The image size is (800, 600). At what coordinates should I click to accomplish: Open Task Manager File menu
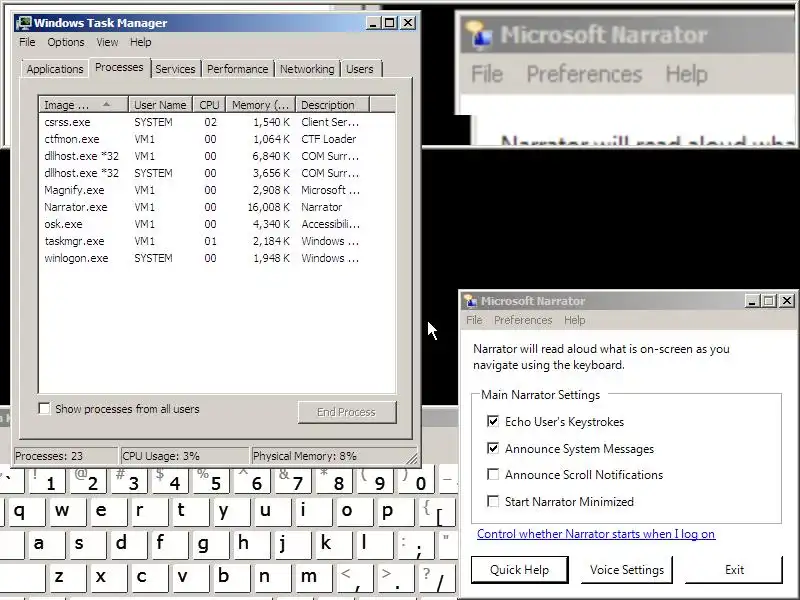click(x=27, y=42)
